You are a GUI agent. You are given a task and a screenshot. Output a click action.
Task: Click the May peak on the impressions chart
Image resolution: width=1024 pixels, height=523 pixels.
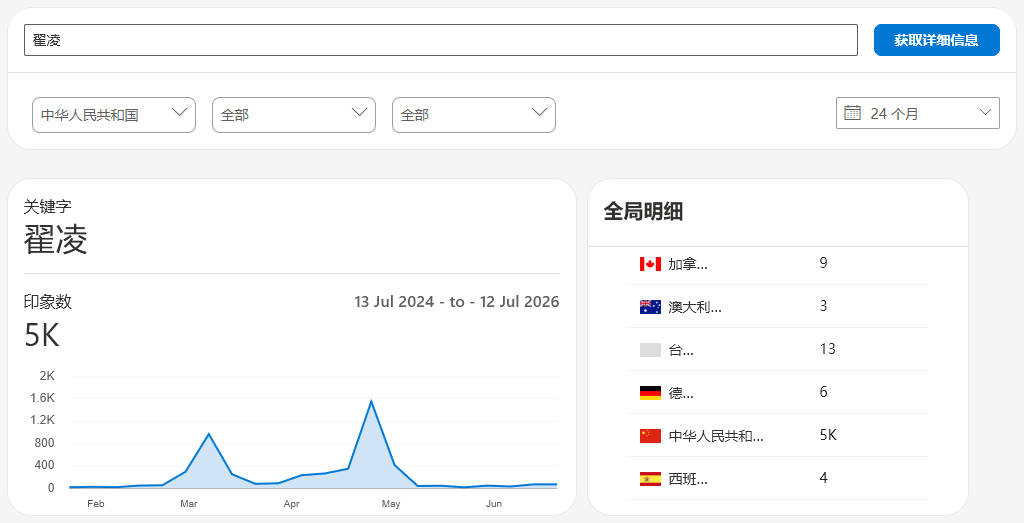tap(371, 401)
